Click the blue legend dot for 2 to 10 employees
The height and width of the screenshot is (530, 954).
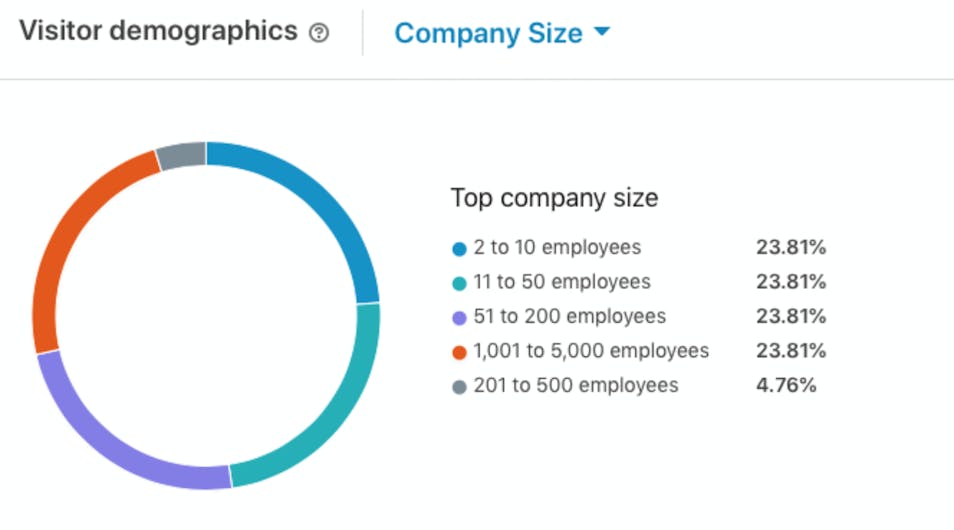pos(460,248)
